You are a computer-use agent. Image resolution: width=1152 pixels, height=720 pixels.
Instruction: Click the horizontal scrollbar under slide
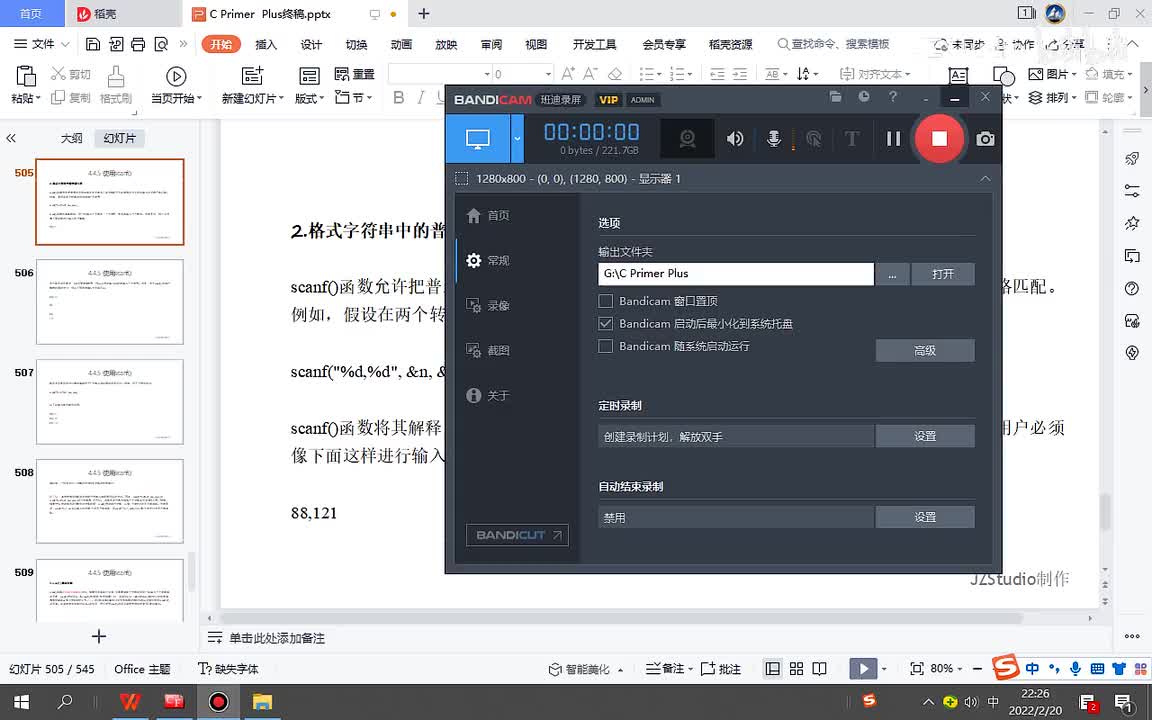tap(621, 619)
